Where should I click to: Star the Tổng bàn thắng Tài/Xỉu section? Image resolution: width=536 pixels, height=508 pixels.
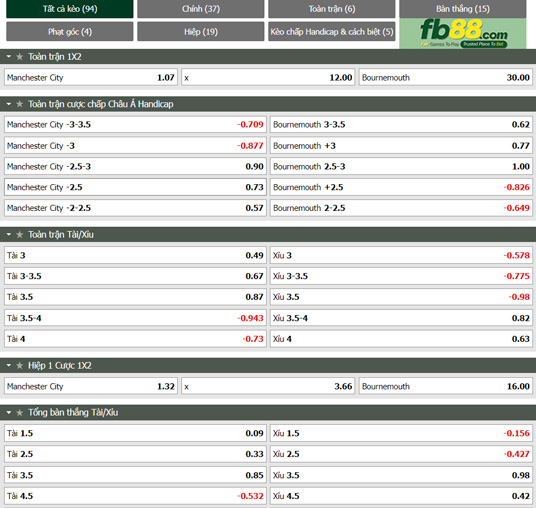[19, 413]
